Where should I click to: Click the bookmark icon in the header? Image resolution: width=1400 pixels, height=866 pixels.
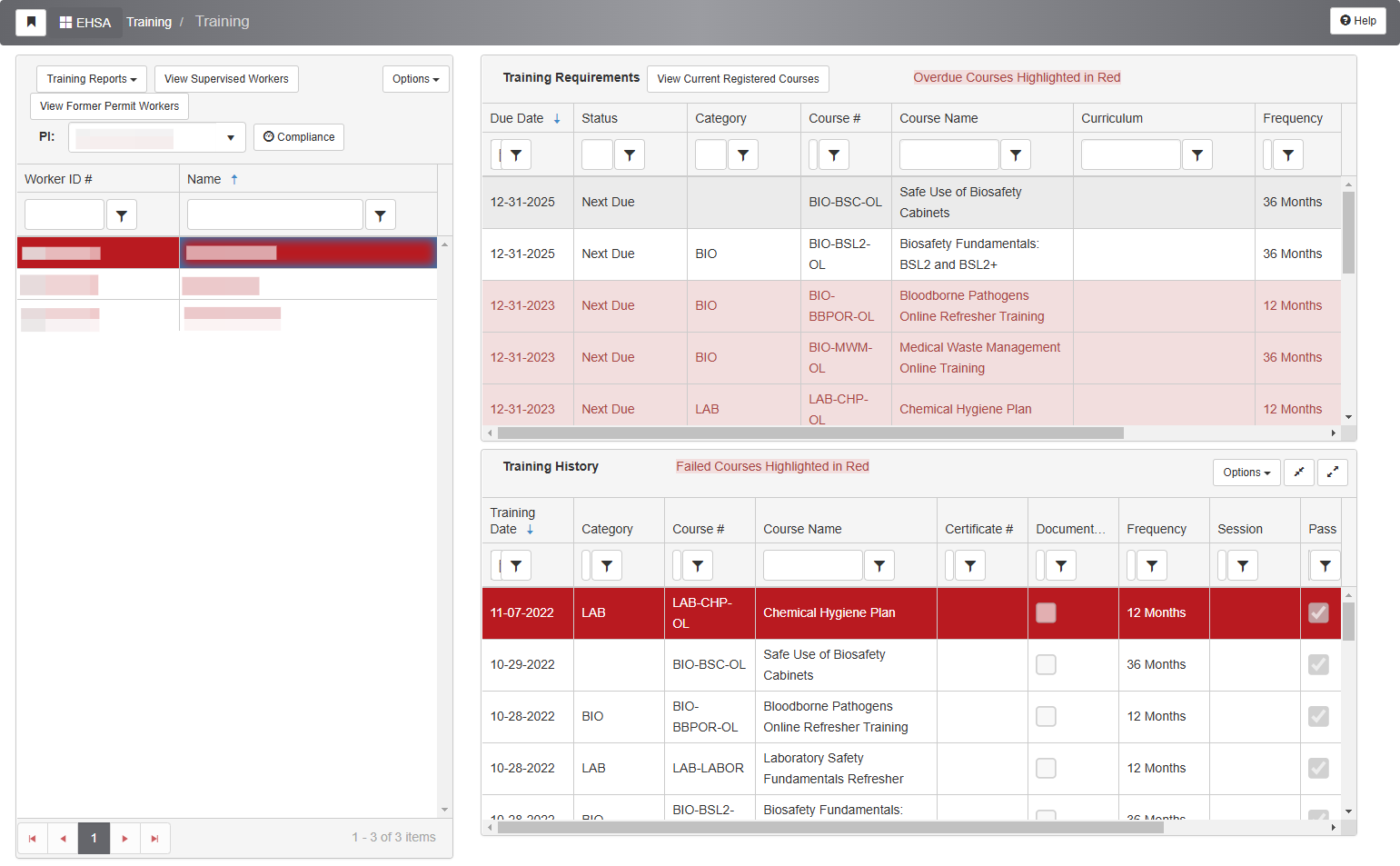[x=31, y=22]
